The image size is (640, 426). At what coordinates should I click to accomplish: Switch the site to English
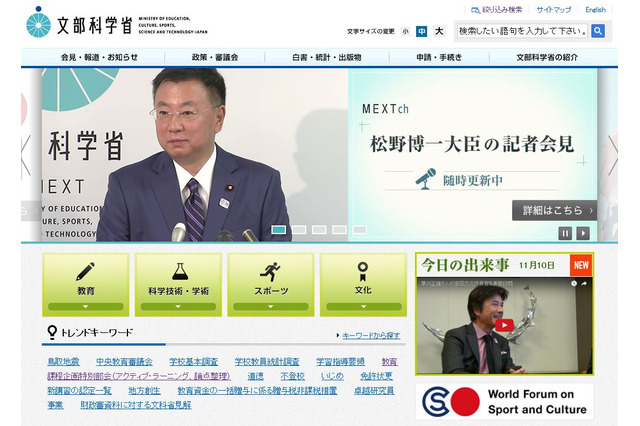click(595, 9)
